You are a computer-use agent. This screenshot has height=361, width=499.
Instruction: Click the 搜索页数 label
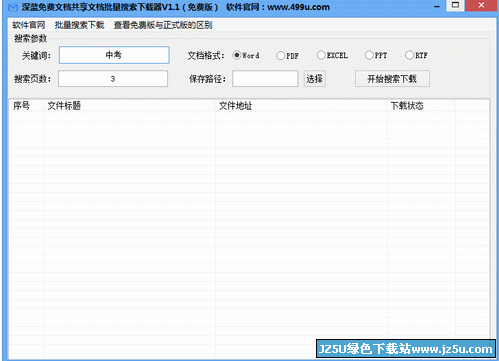click(x=32, y=79)
